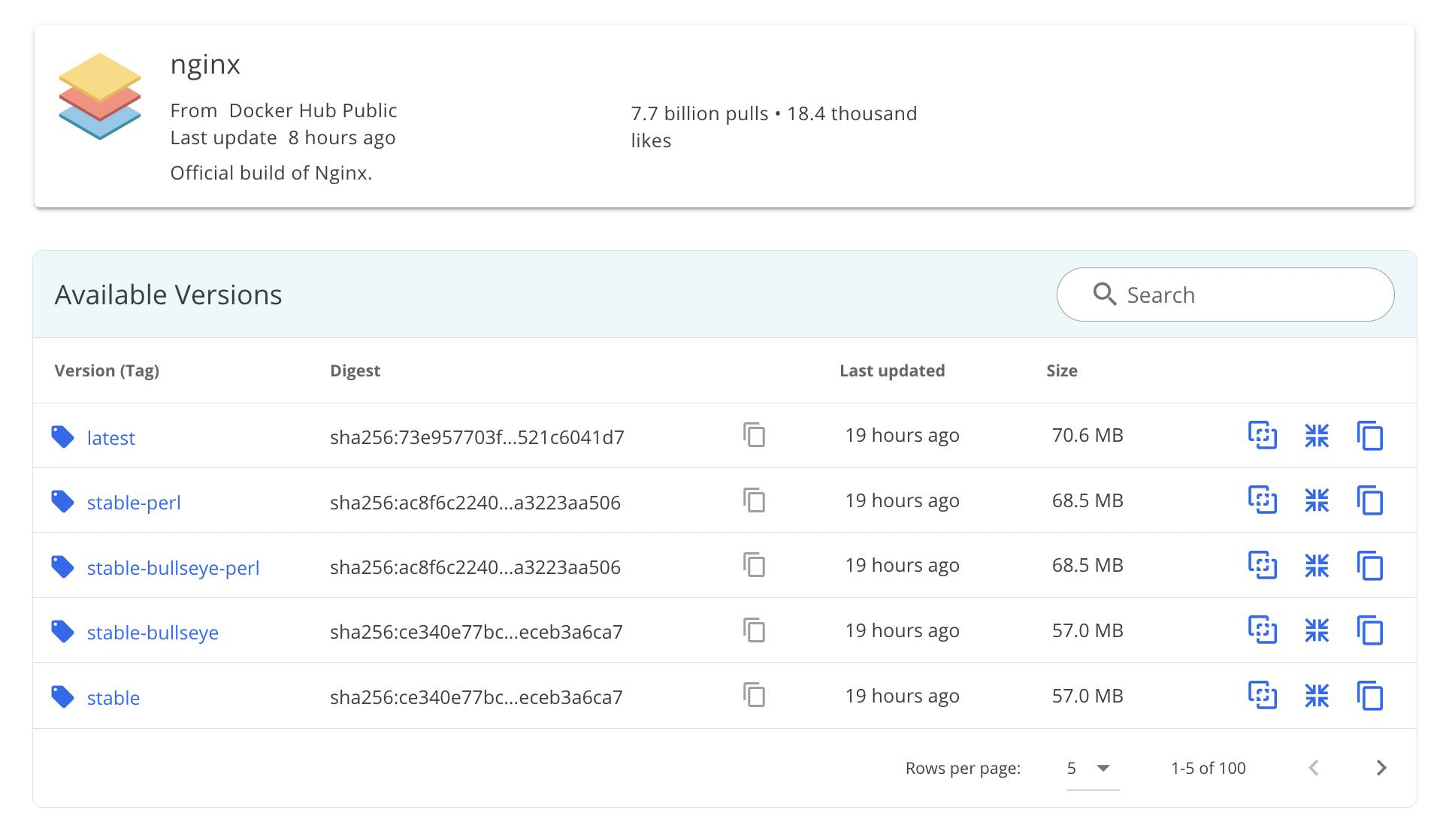This screenshot has height=840, width=1452.
Task: Click the blue copy icon for stable-bullseye
Action: pos(1370,630)
